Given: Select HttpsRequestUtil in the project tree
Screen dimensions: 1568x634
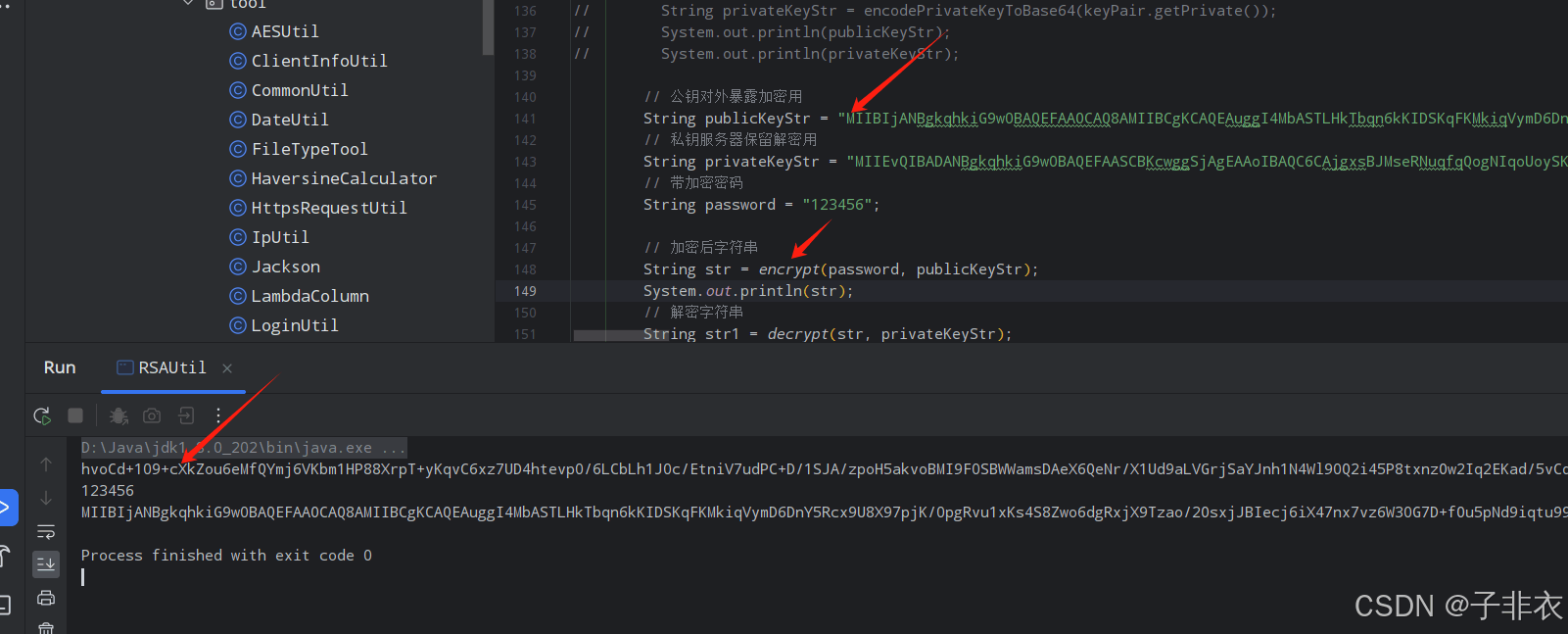Looking at the screenshot, I should (329, 208).
